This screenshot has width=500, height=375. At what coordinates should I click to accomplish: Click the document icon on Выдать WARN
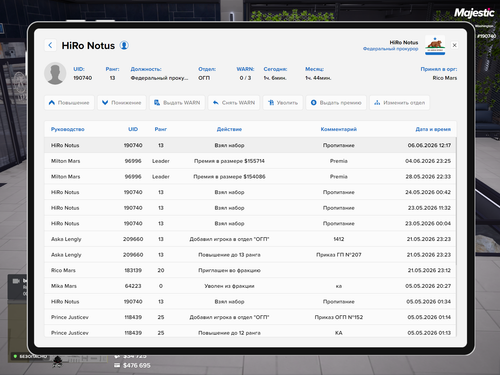coord(157,103)
